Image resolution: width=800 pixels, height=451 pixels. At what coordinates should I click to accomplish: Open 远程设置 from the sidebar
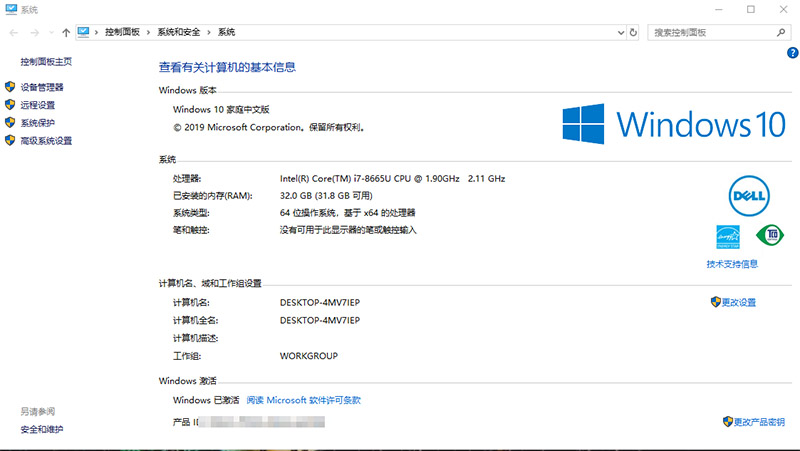[37, 105]
